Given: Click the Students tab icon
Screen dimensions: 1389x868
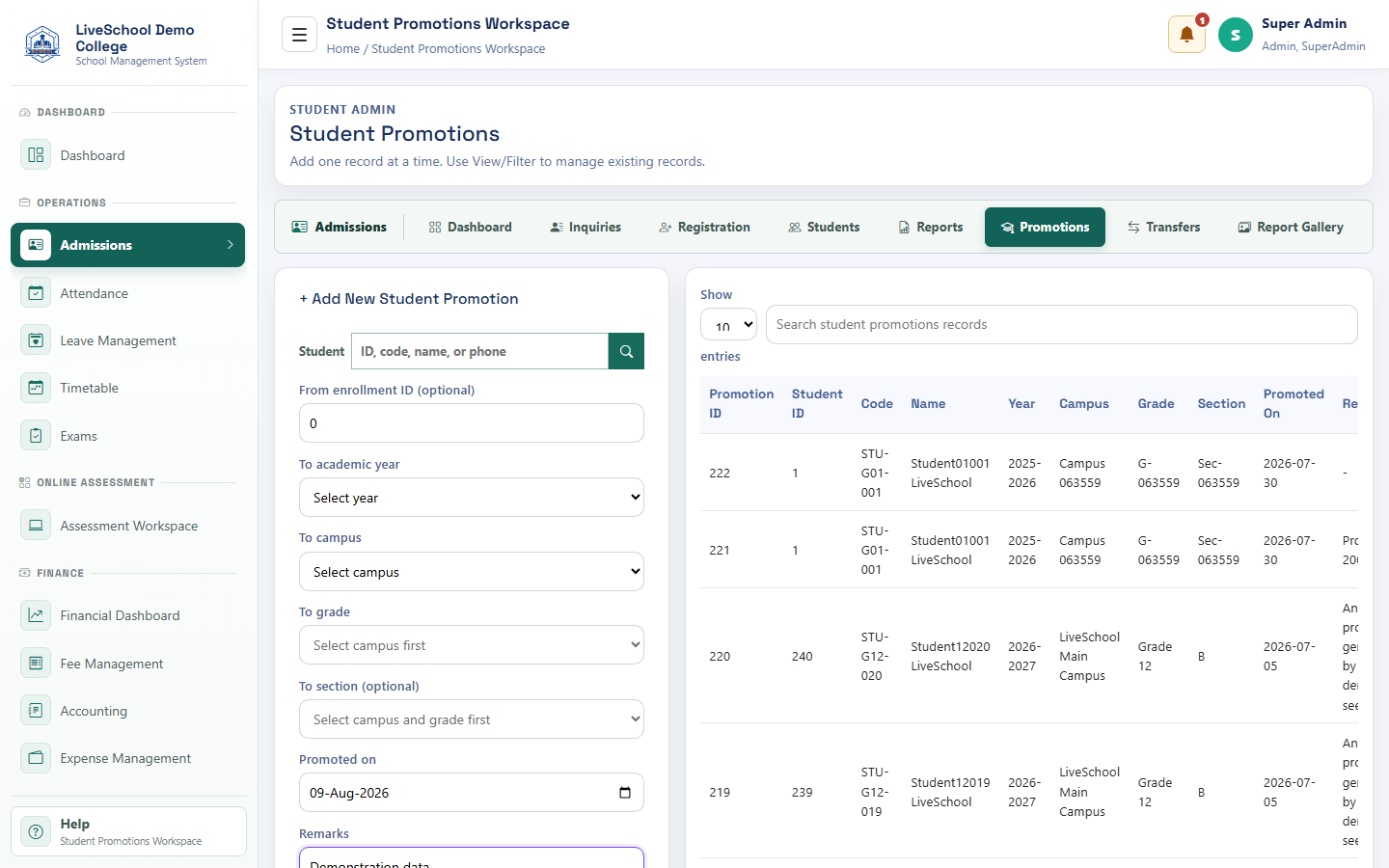Looking at the screenshot, I should coord(795,228).
